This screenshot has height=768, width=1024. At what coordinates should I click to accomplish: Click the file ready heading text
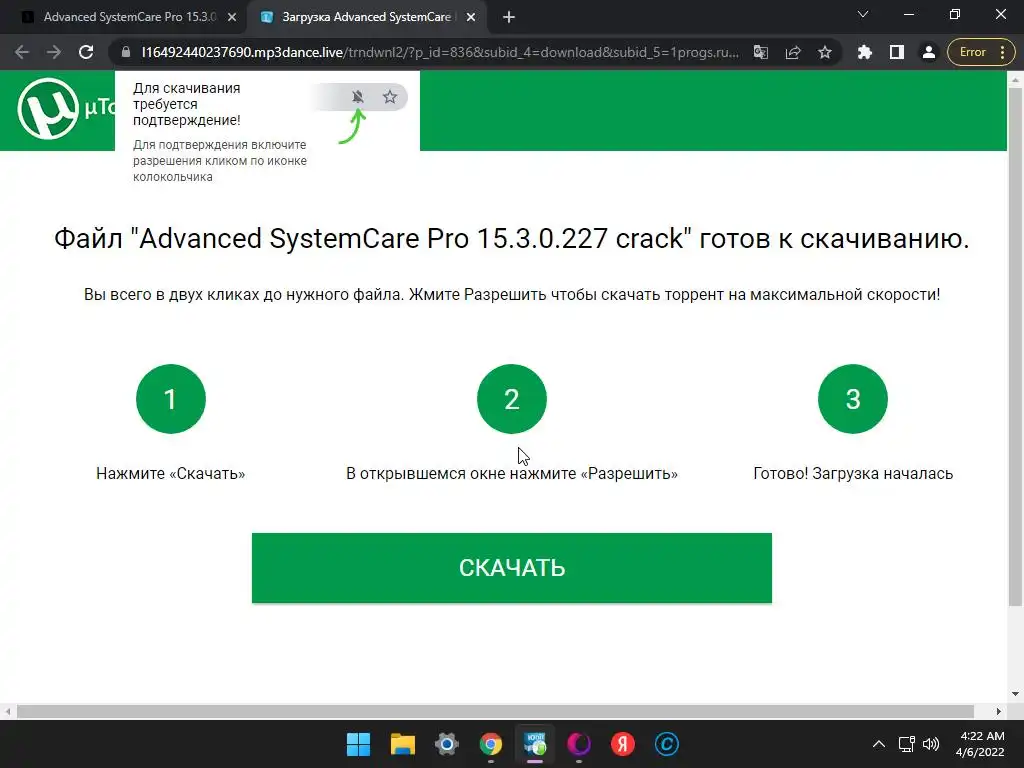[511, 238]
